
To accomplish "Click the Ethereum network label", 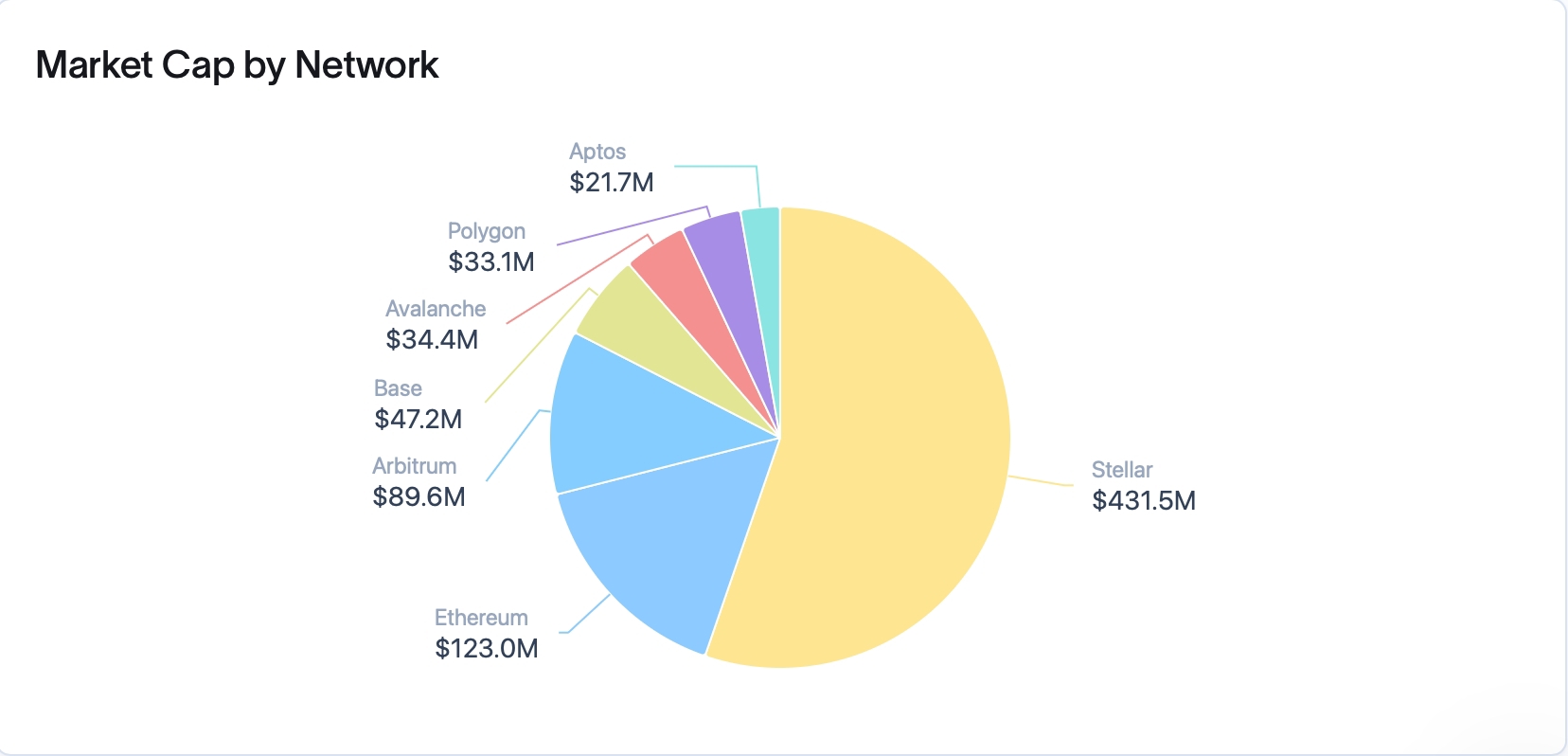I will coord(481,618).
